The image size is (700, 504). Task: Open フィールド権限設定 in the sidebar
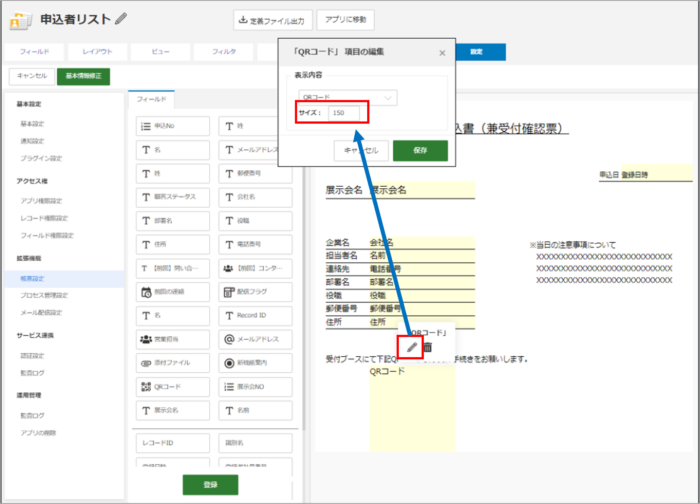click(47, 235)
